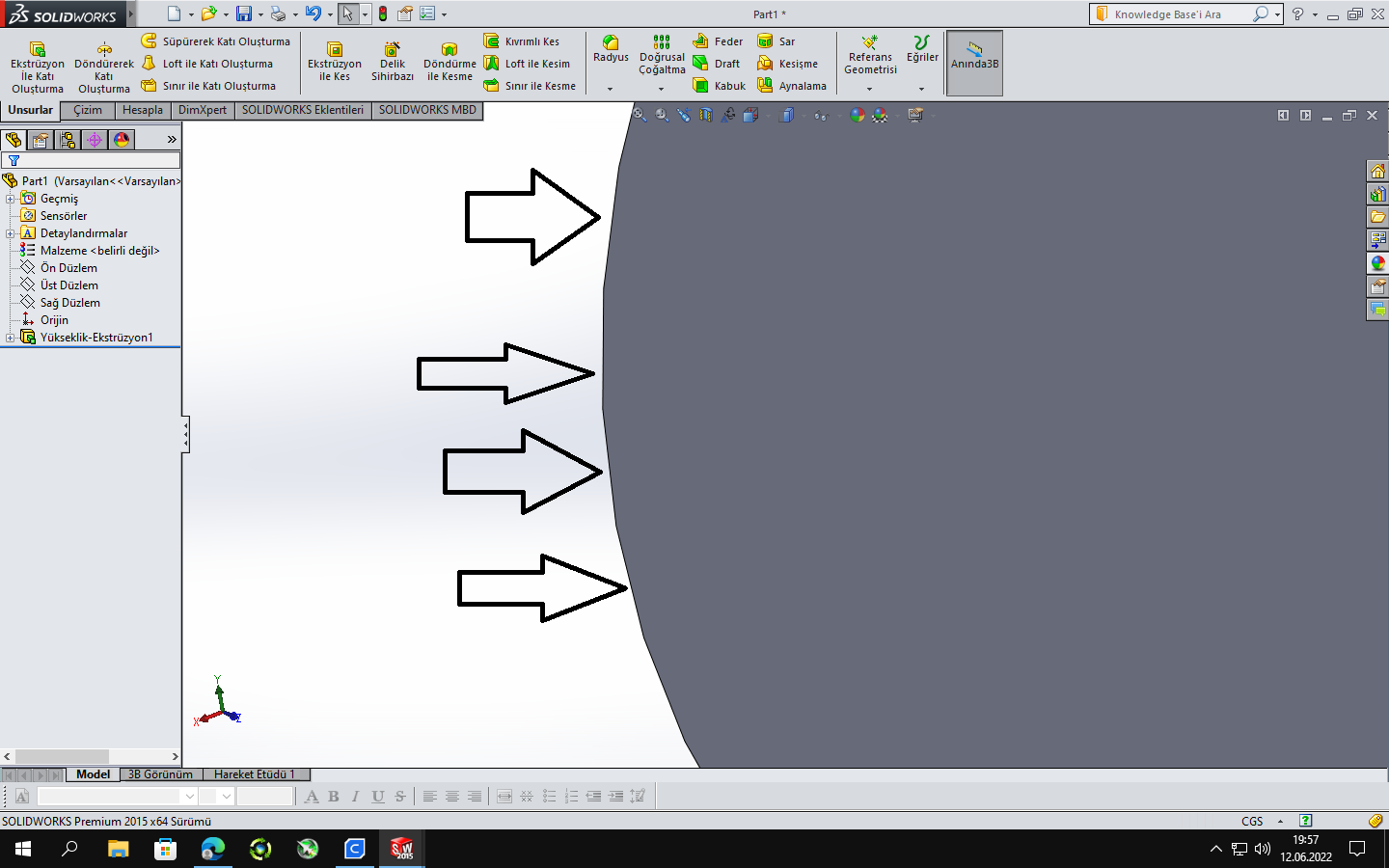Open DisplayManager tab icon
Image resolution: width=1389 pixels, height=868 pixels.
tap(122, 140)
